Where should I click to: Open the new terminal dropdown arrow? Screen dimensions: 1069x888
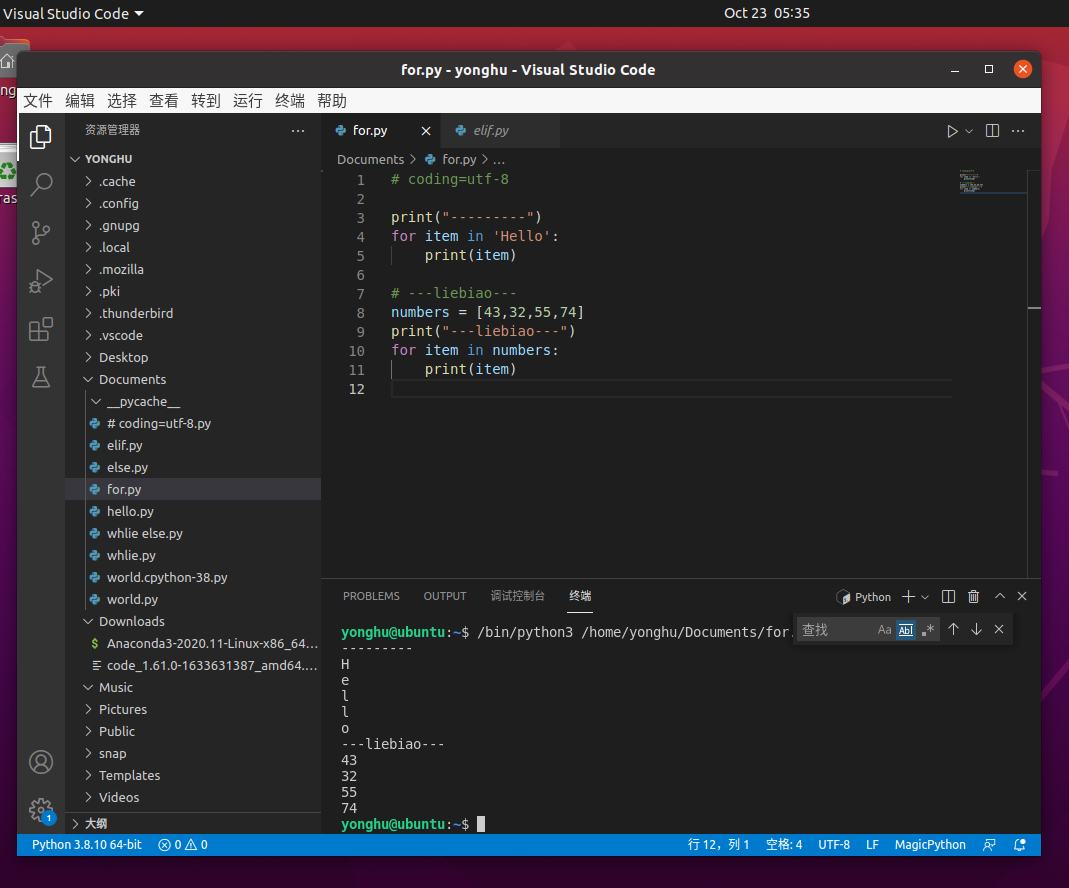tap(925, 597)
